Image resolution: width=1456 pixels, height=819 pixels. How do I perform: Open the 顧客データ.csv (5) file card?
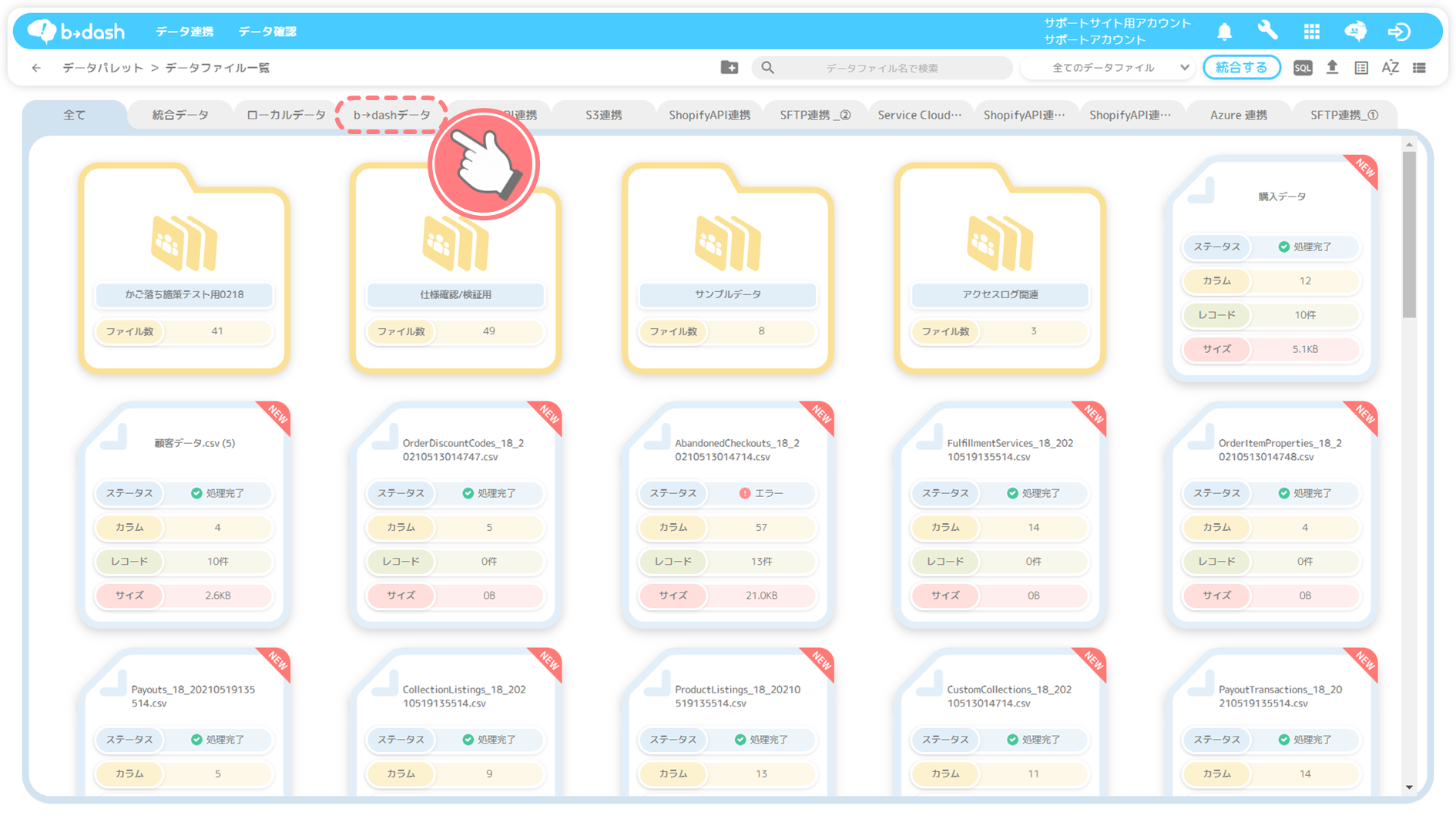[184, 515]
